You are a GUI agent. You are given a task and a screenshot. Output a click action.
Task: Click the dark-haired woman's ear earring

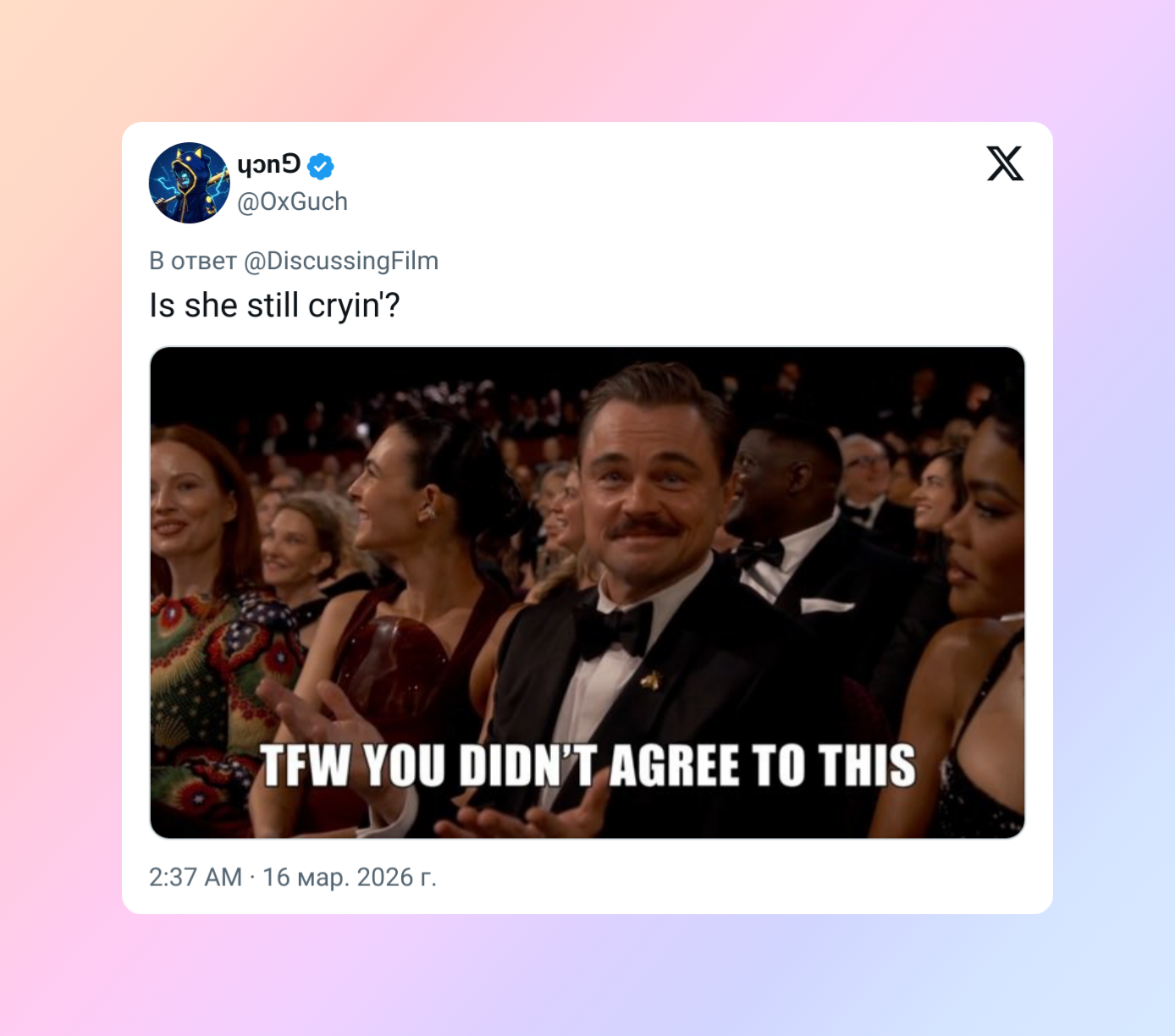click(429, 511)
